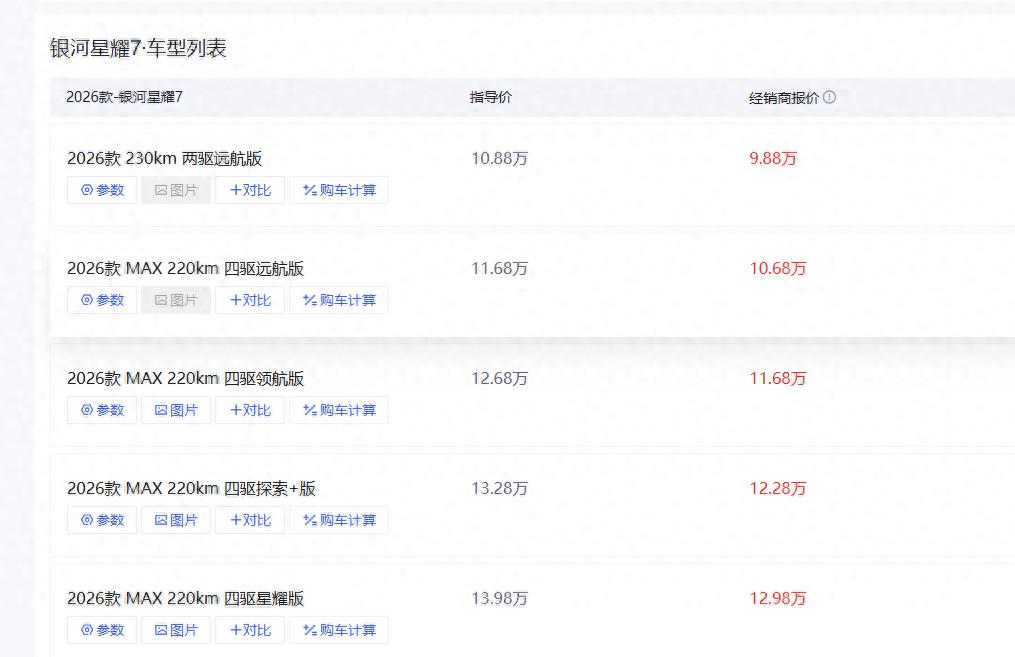The width and height of the screenshot is (1015, 657).
Task: Open 购车计算 for MAX 220km 四驱探索+版
Action: point(339,520)
